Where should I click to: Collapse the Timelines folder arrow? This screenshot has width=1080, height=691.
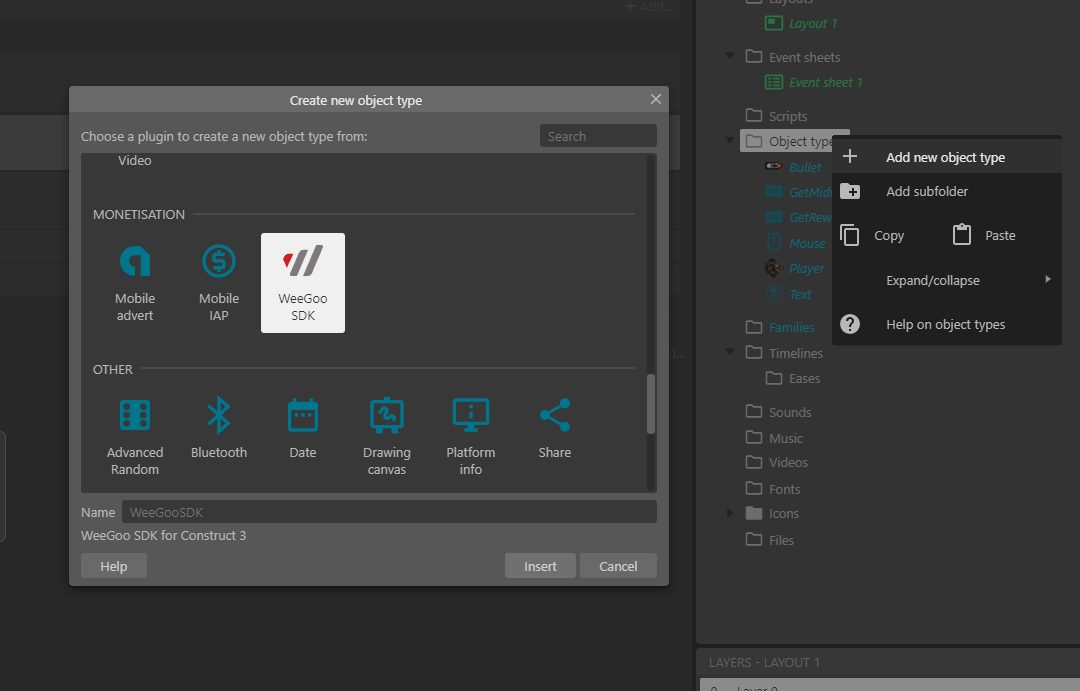click(731, 353)
